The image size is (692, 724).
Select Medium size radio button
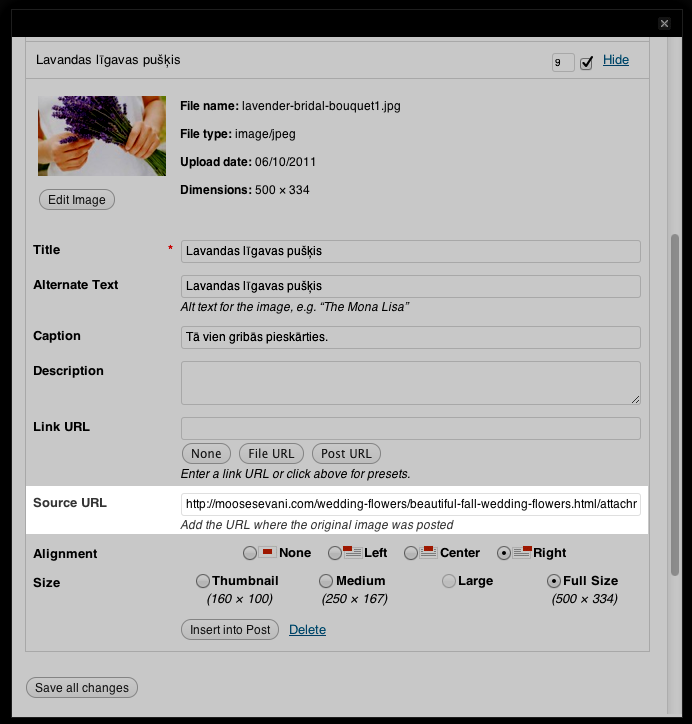tap(326, 581)
